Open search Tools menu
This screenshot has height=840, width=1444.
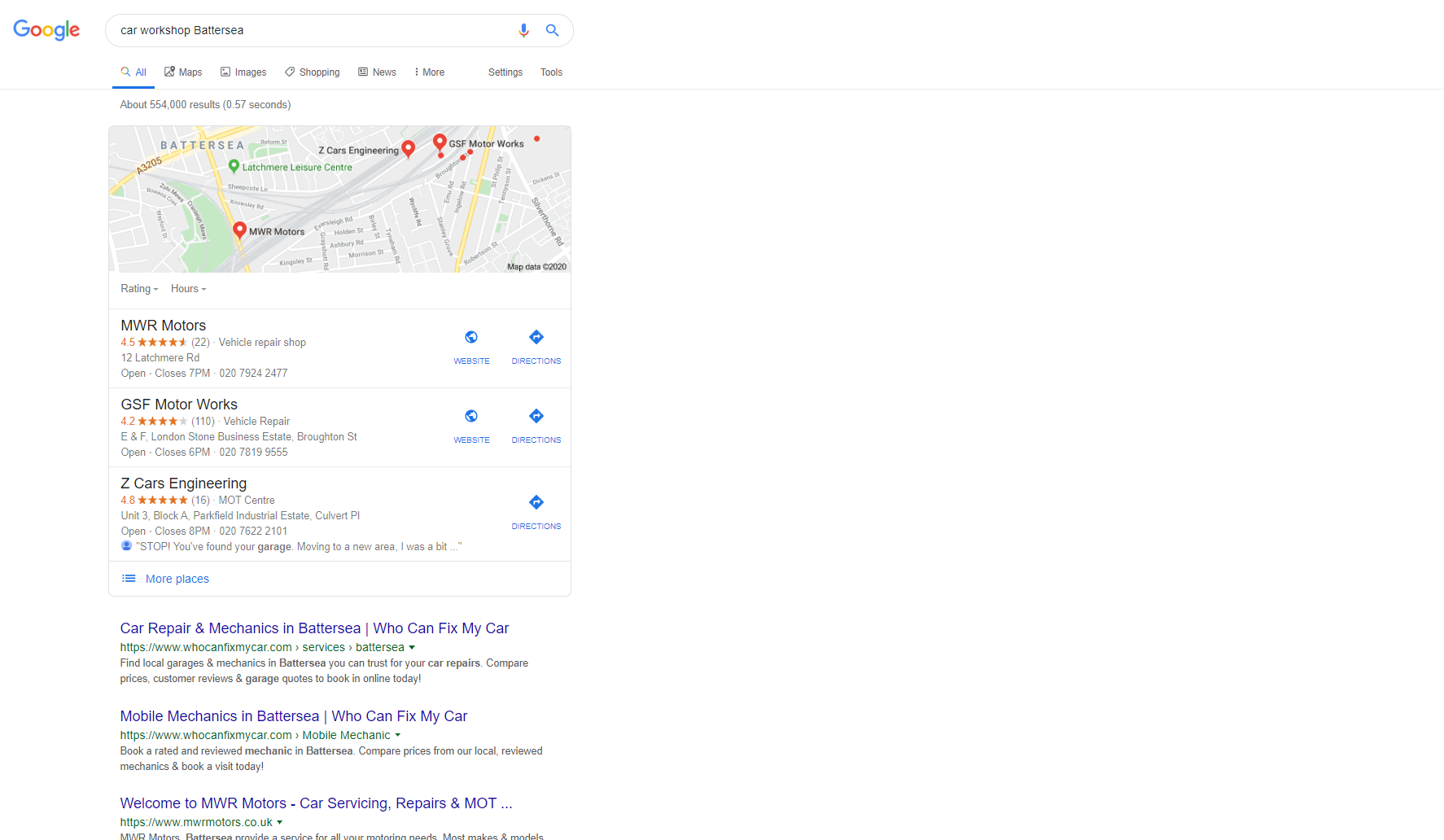click(551, 72)
